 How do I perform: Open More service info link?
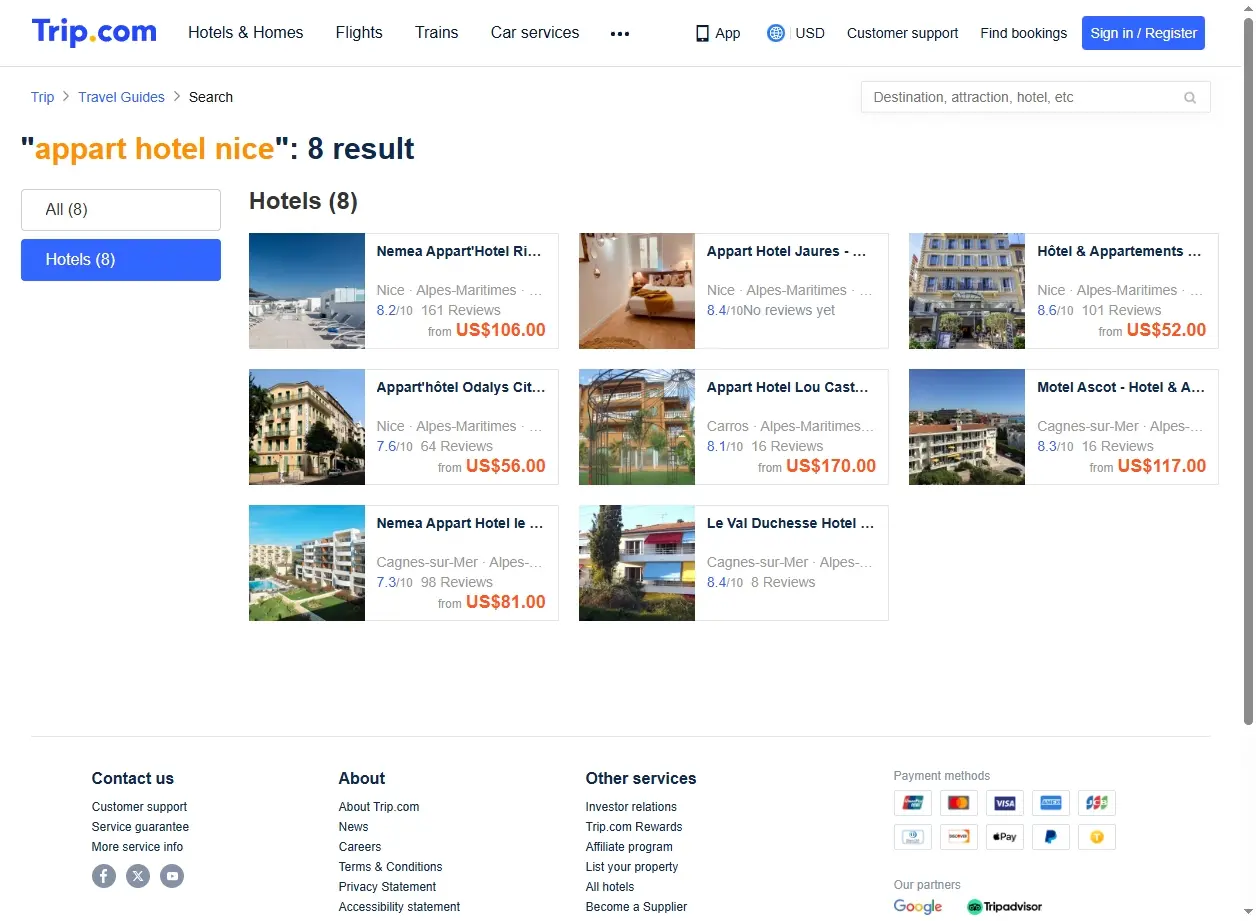point(137,847)
